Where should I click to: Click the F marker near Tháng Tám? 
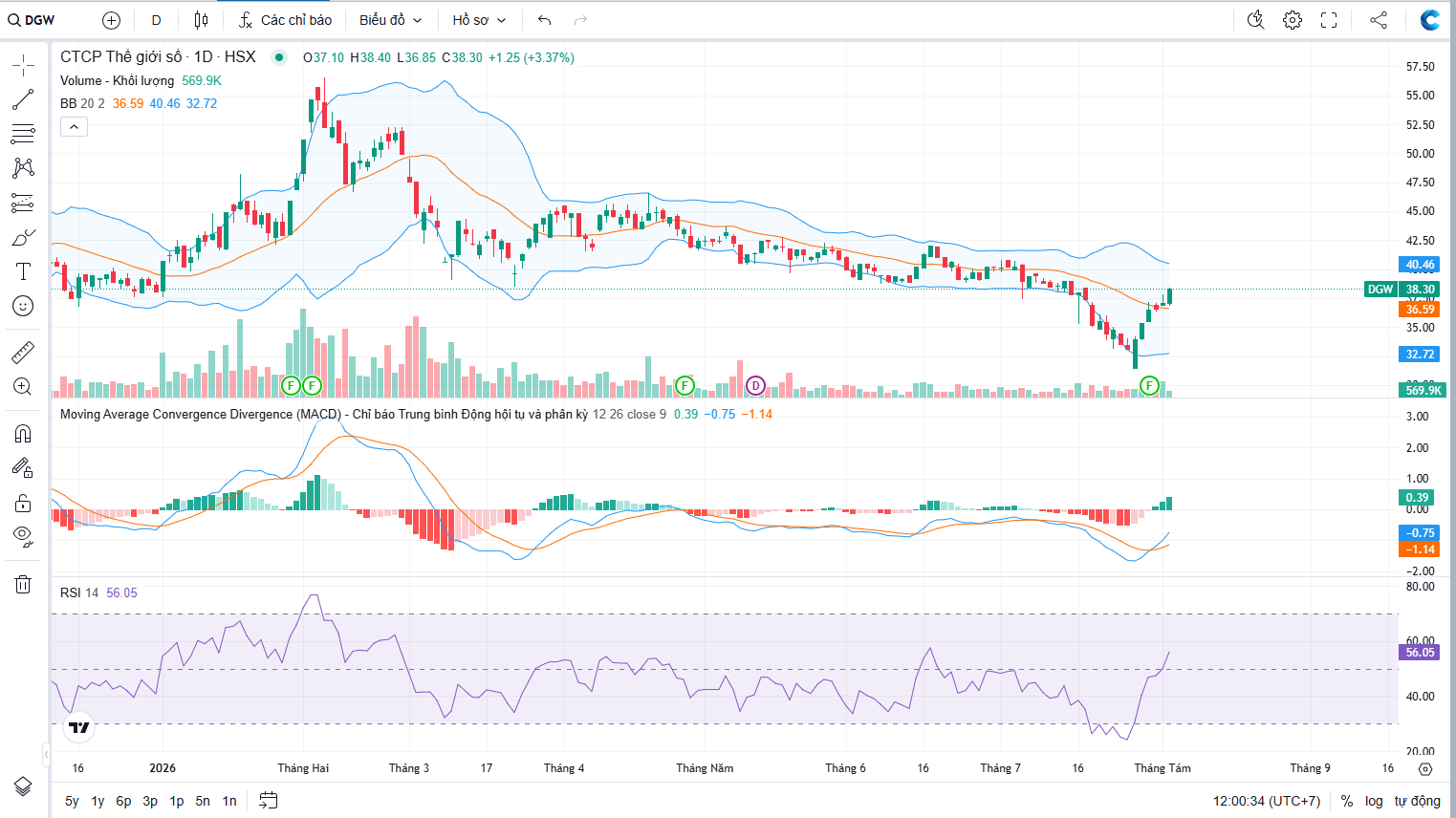1149,386
